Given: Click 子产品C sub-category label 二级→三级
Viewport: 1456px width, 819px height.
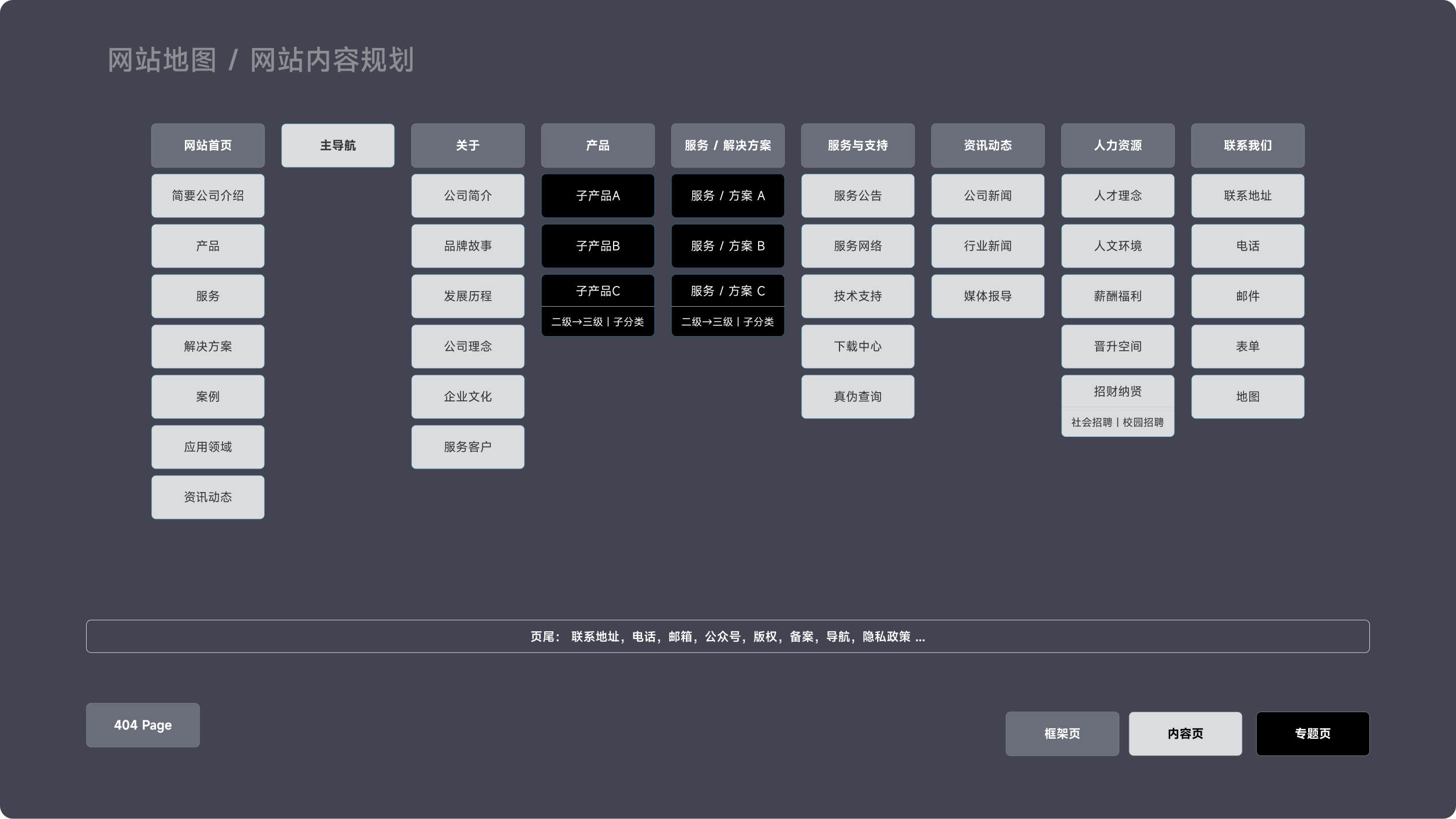Looking at the screenshot, I should click(597, 322).
